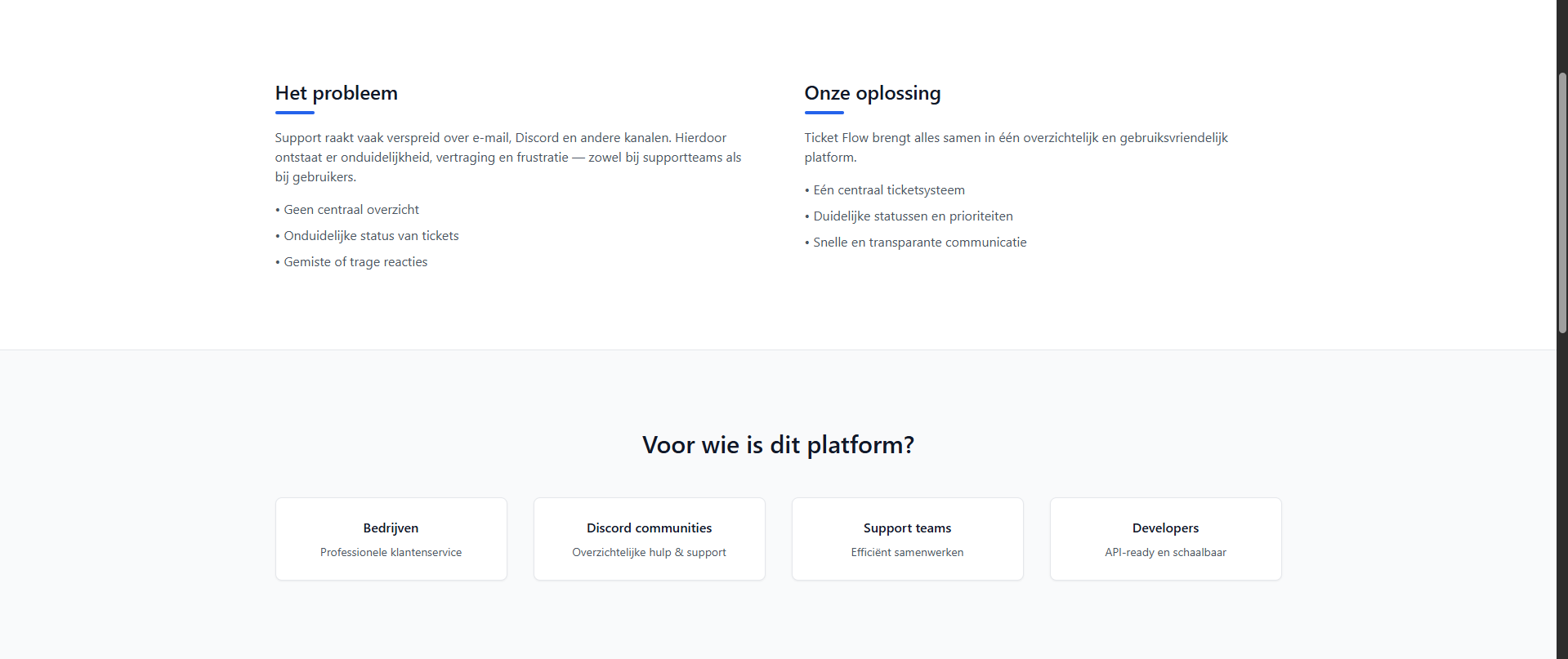Viewport: 1568px width, 659px height.
Task: Click the paragraph starting 'Ticket Flow brengt'
Action: (1016, 147)
